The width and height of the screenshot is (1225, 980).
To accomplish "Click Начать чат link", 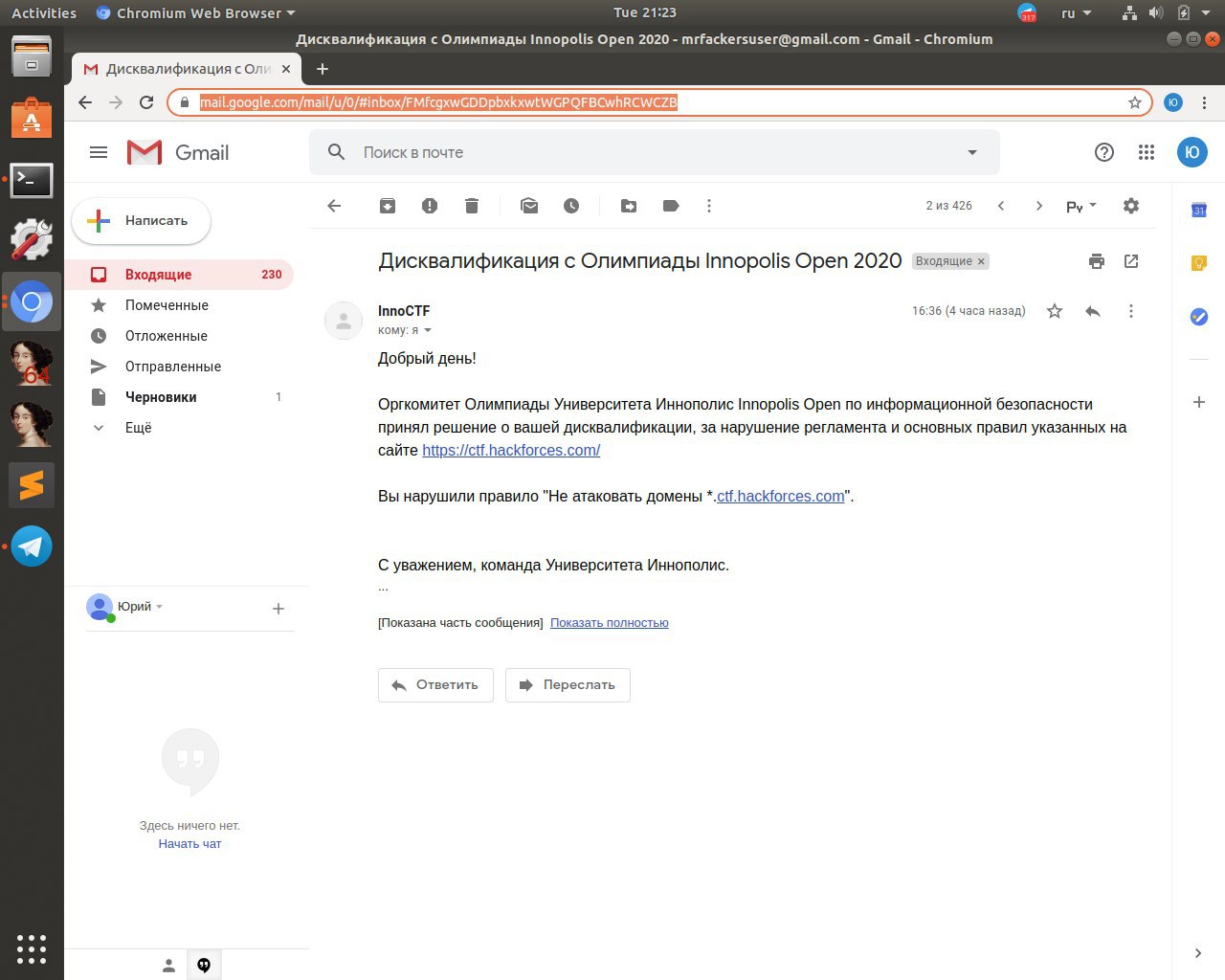I will pos(189,844).
